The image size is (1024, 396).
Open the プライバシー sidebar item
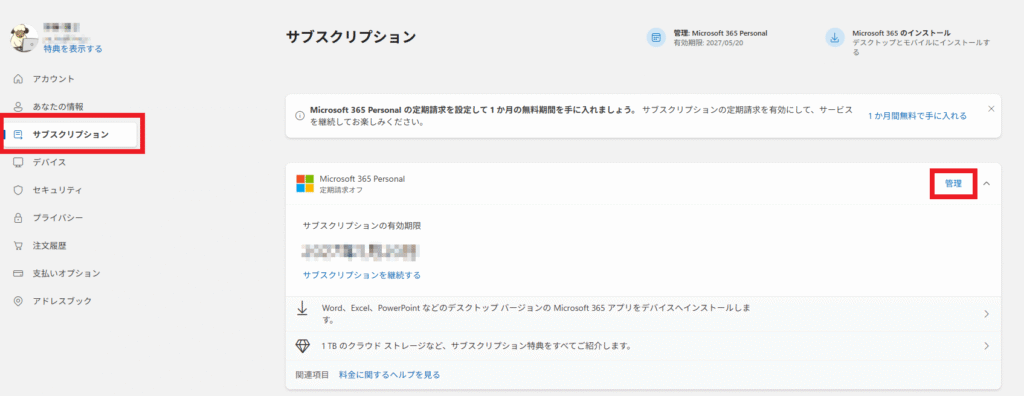(x=58, y=218)
